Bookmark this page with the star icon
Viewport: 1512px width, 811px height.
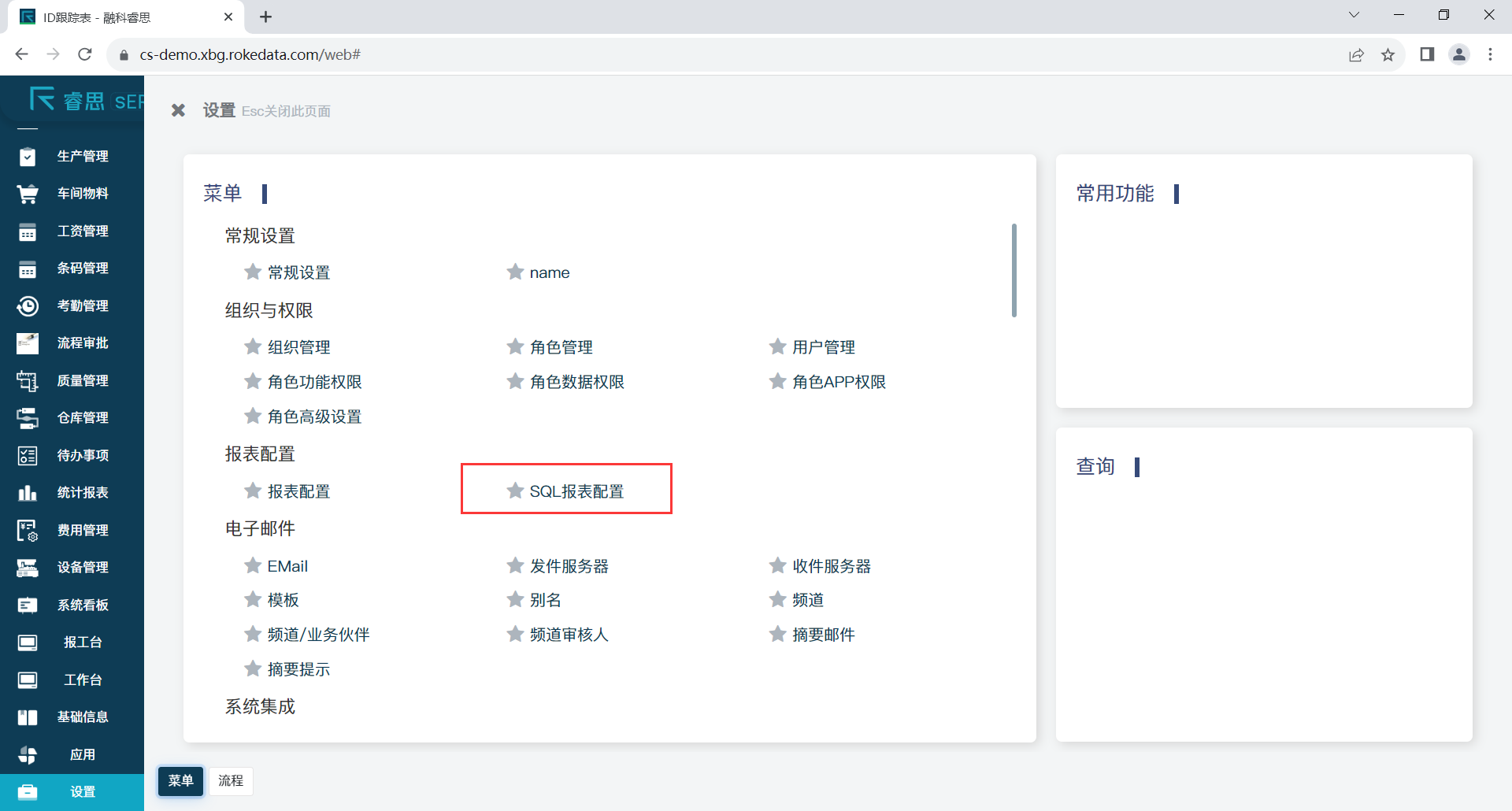click(1388, 54)
